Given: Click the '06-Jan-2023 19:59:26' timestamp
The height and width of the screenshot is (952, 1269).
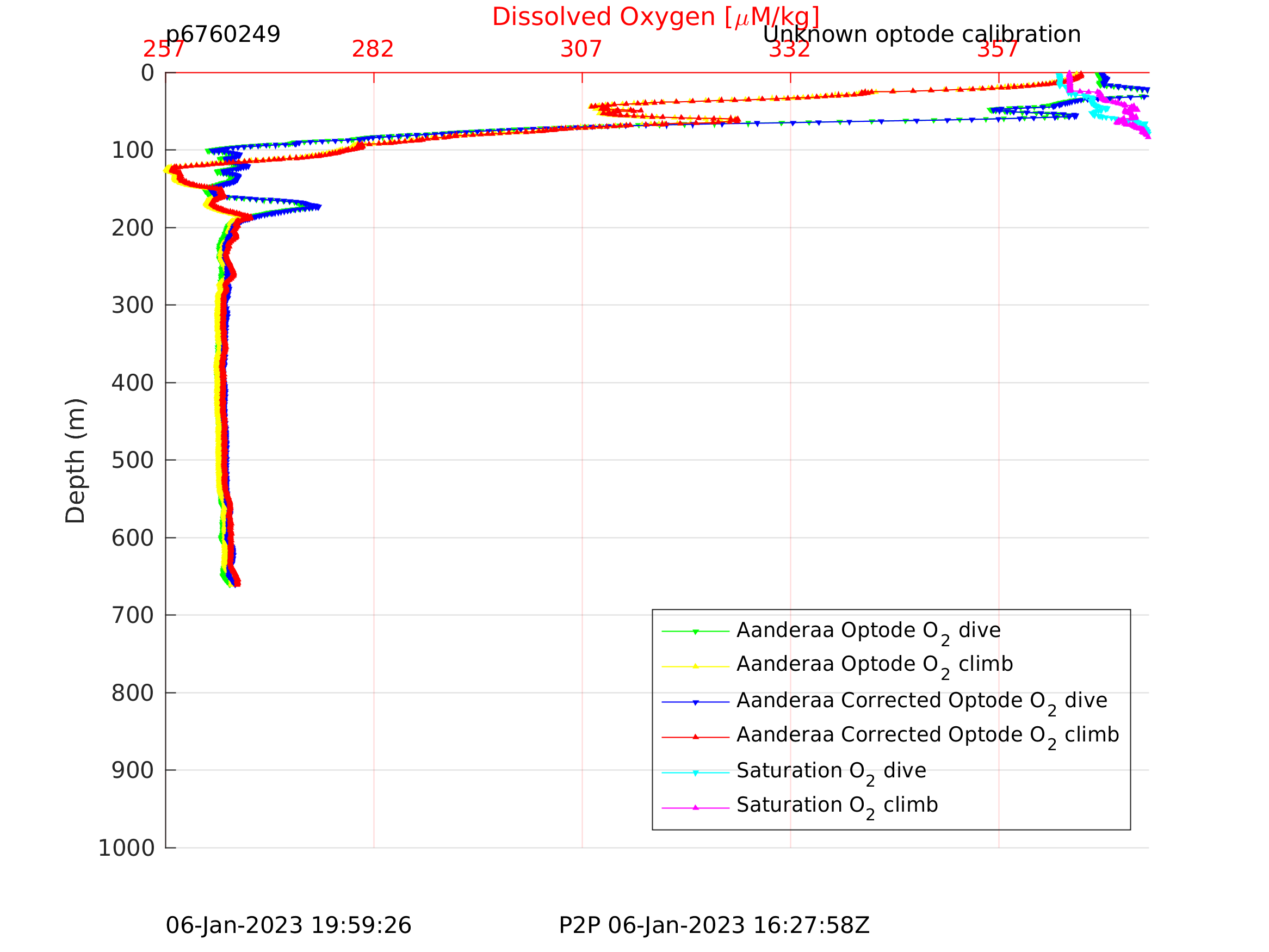Looking at the screenshot, I should click(289, 926).
